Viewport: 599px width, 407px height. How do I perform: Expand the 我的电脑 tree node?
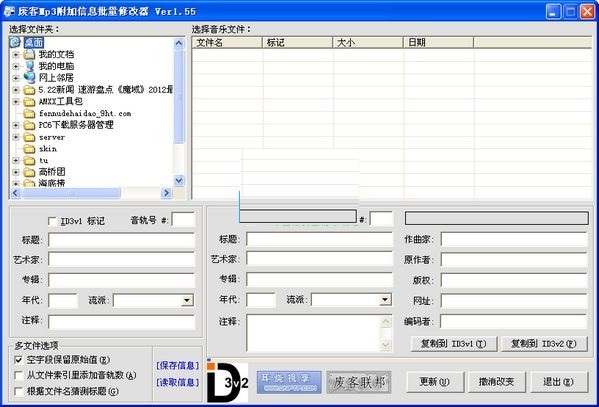click(16, 66)
